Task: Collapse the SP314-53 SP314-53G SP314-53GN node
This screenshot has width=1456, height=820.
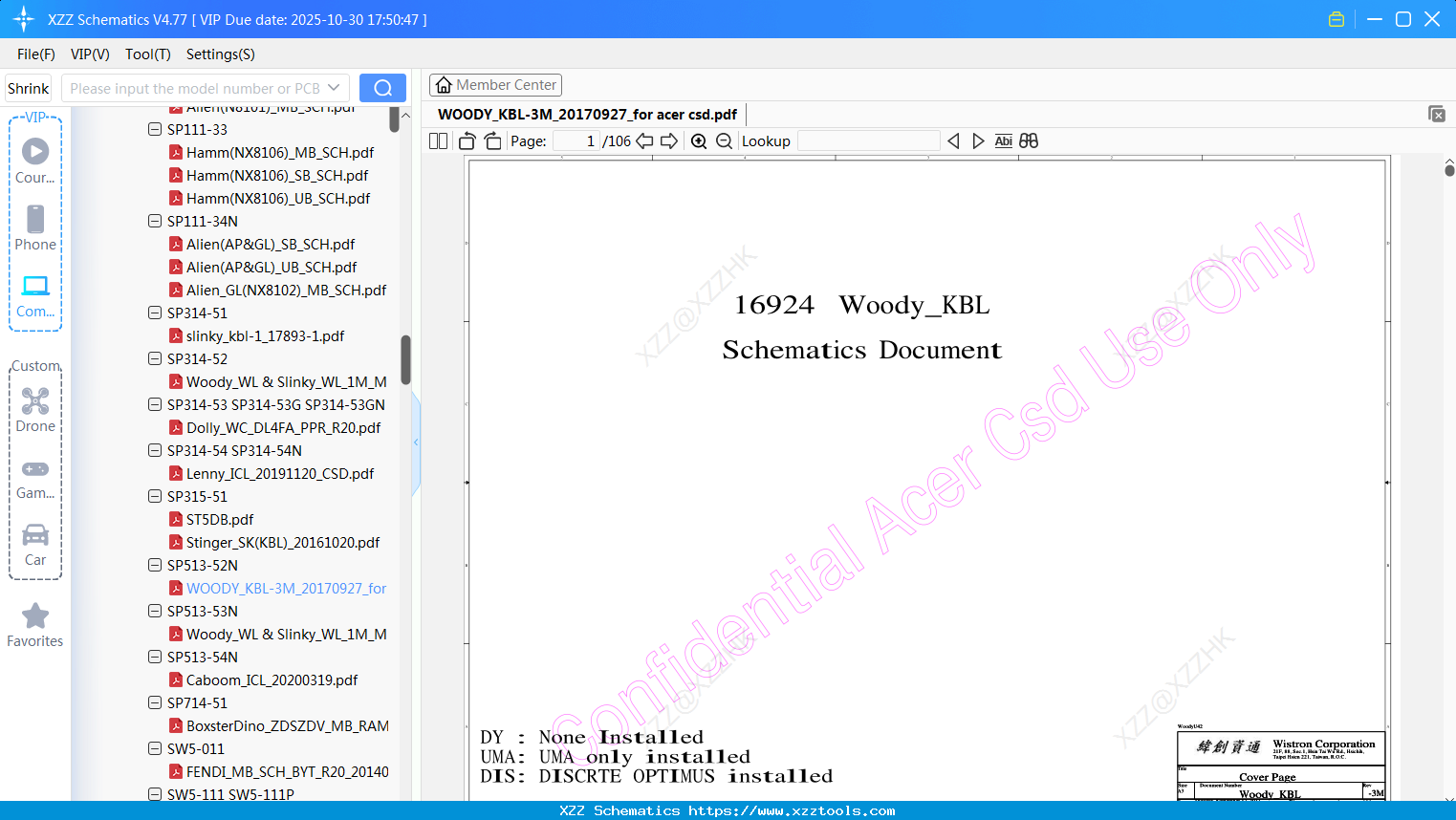Action: tap(155, 404)
